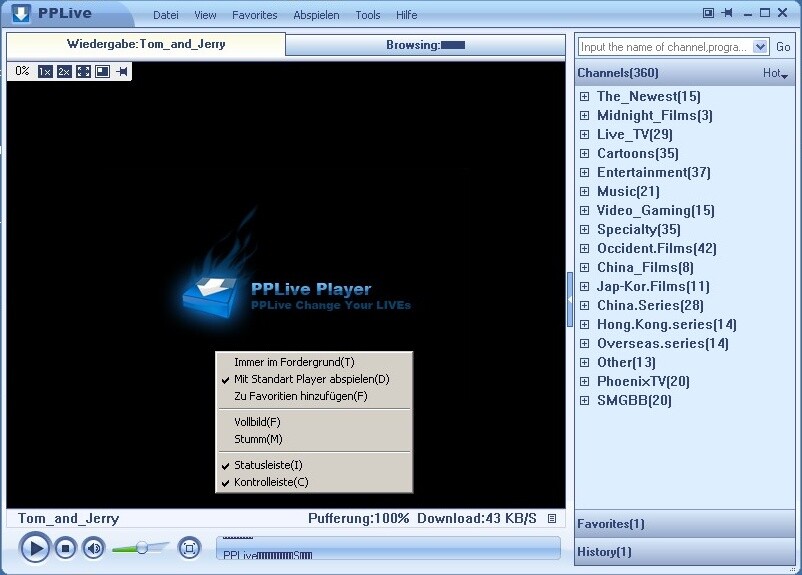
Task: Select China_Films(8) tree item
Action: (x=645, y=268)
